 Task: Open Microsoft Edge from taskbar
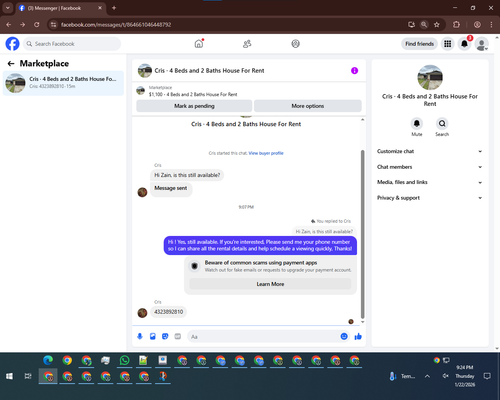point(48,360)
